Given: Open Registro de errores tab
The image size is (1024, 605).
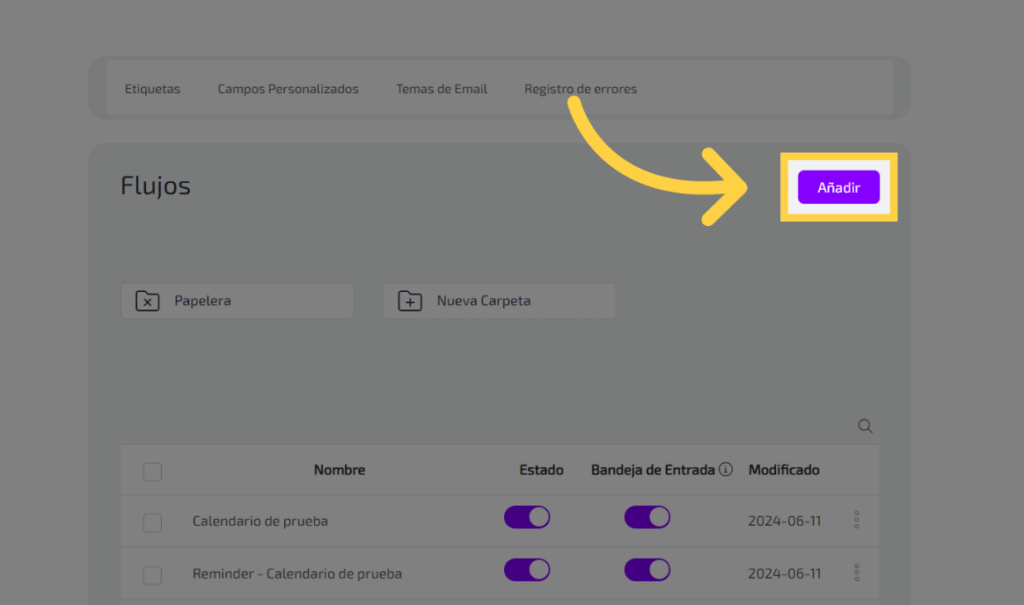Looking at the screenshot, I should pos(580,89).
